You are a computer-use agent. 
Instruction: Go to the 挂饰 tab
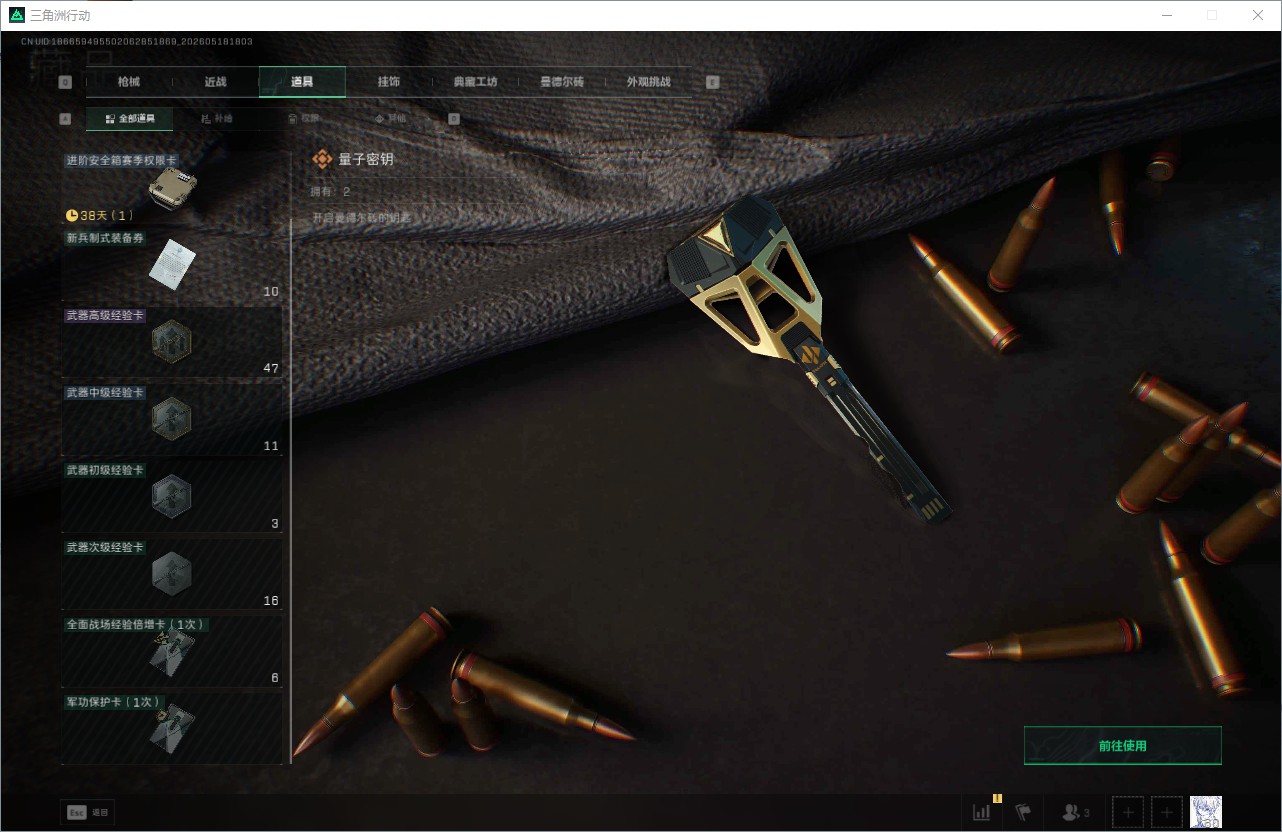389,82
